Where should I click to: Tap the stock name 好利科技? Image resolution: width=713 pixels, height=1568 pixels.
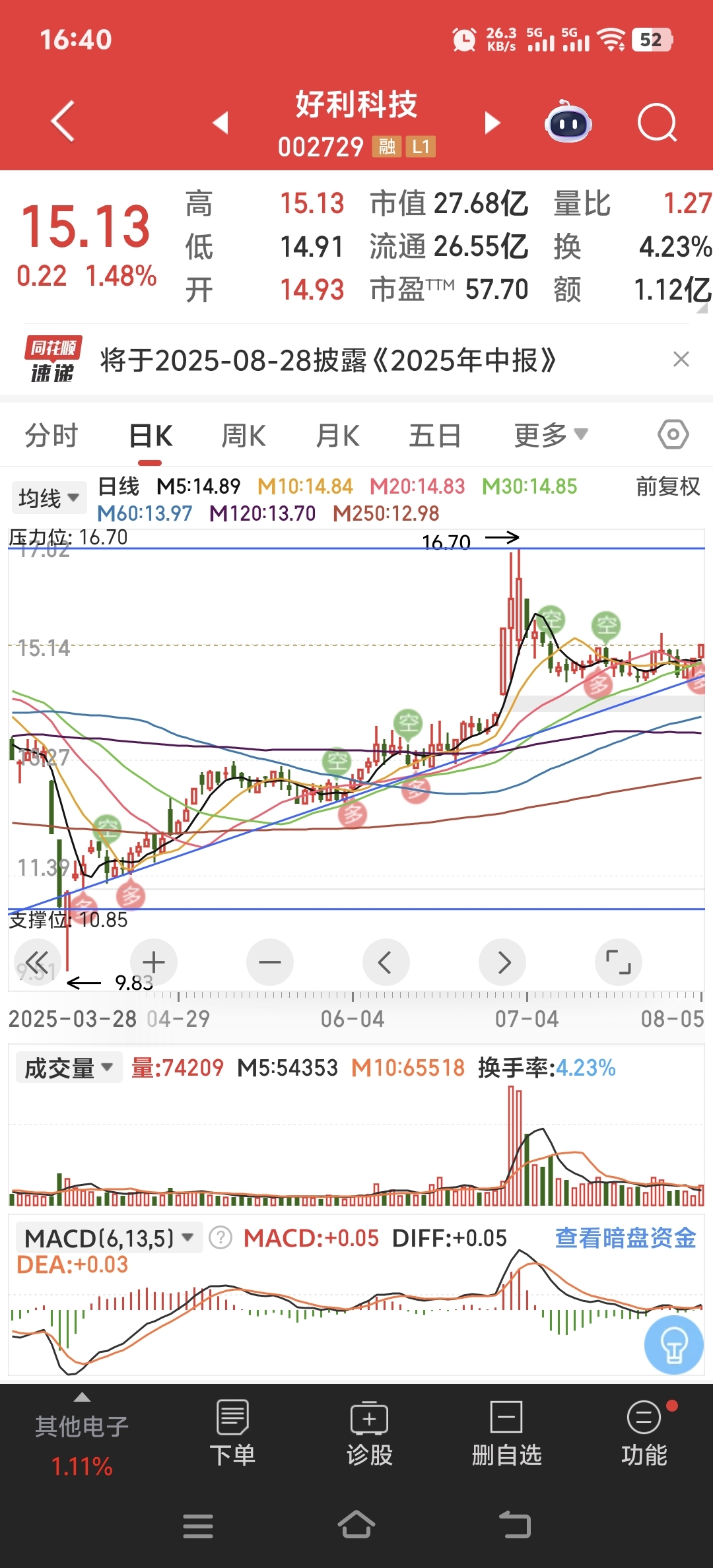[356, 104]
